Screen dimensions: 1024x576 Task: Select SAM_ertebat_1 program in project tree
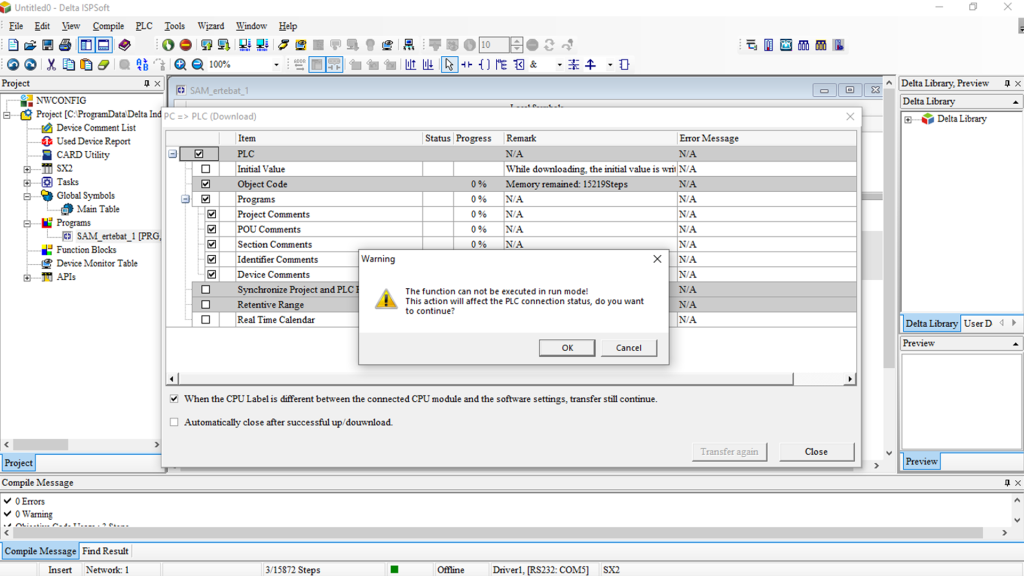[x=118, y=236]
